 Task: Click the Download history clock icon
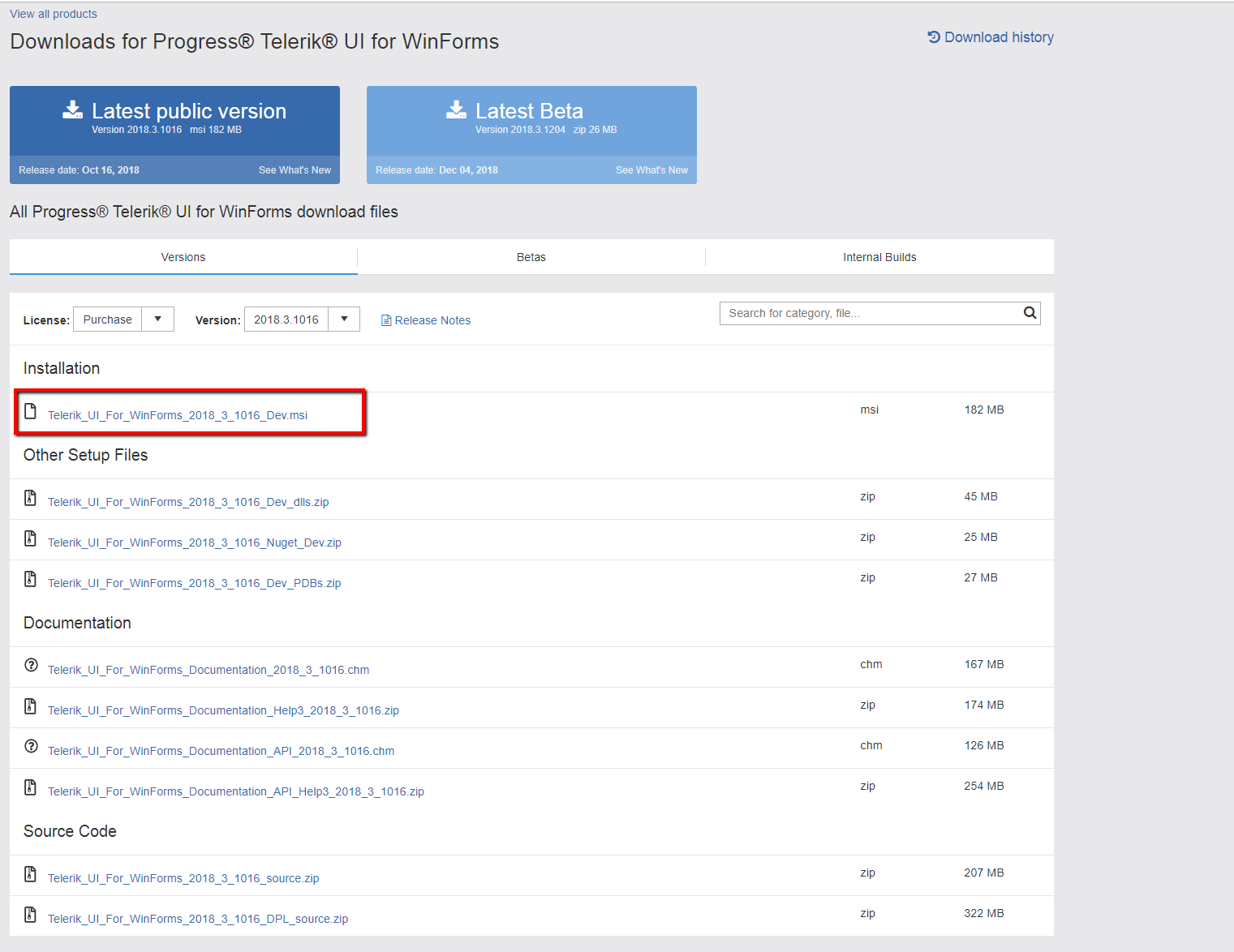[x=934, y=37]
